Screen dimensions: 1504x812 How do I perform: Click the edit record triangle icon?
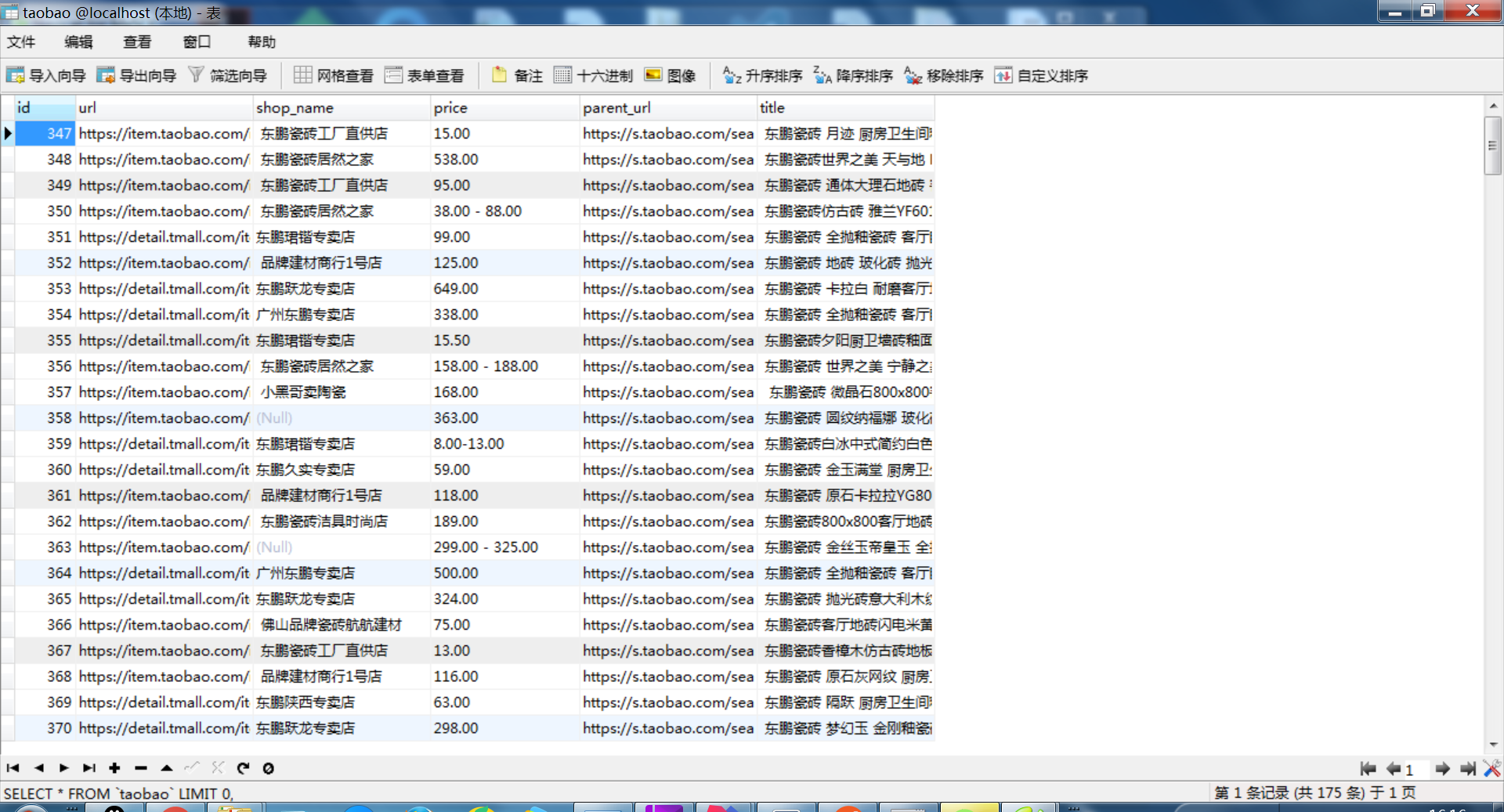[x=167, y=768]
